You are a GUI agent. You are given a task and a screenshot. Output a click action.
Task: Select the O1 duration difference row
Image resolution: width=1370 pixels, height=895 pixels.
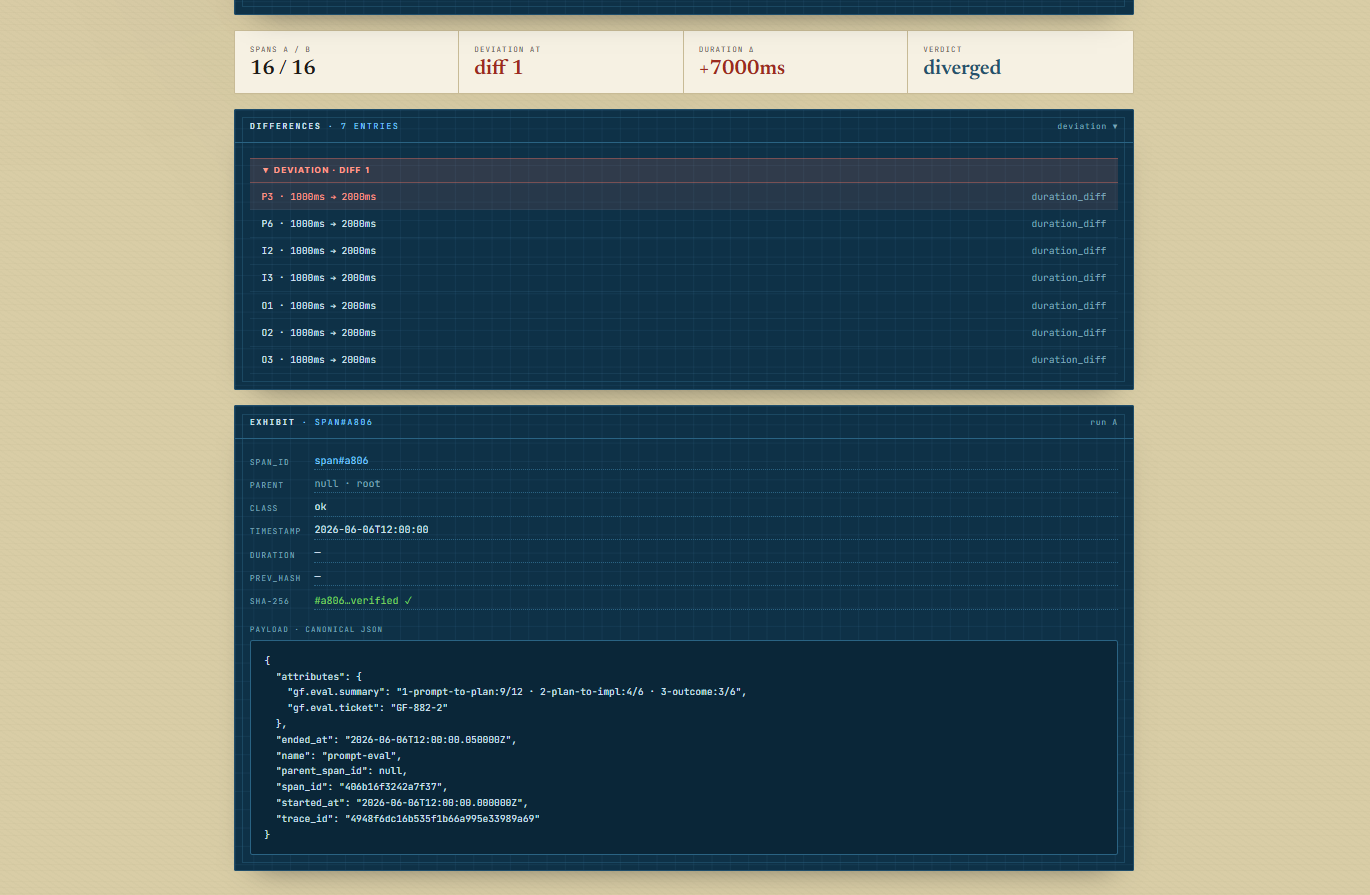[684, 306]
